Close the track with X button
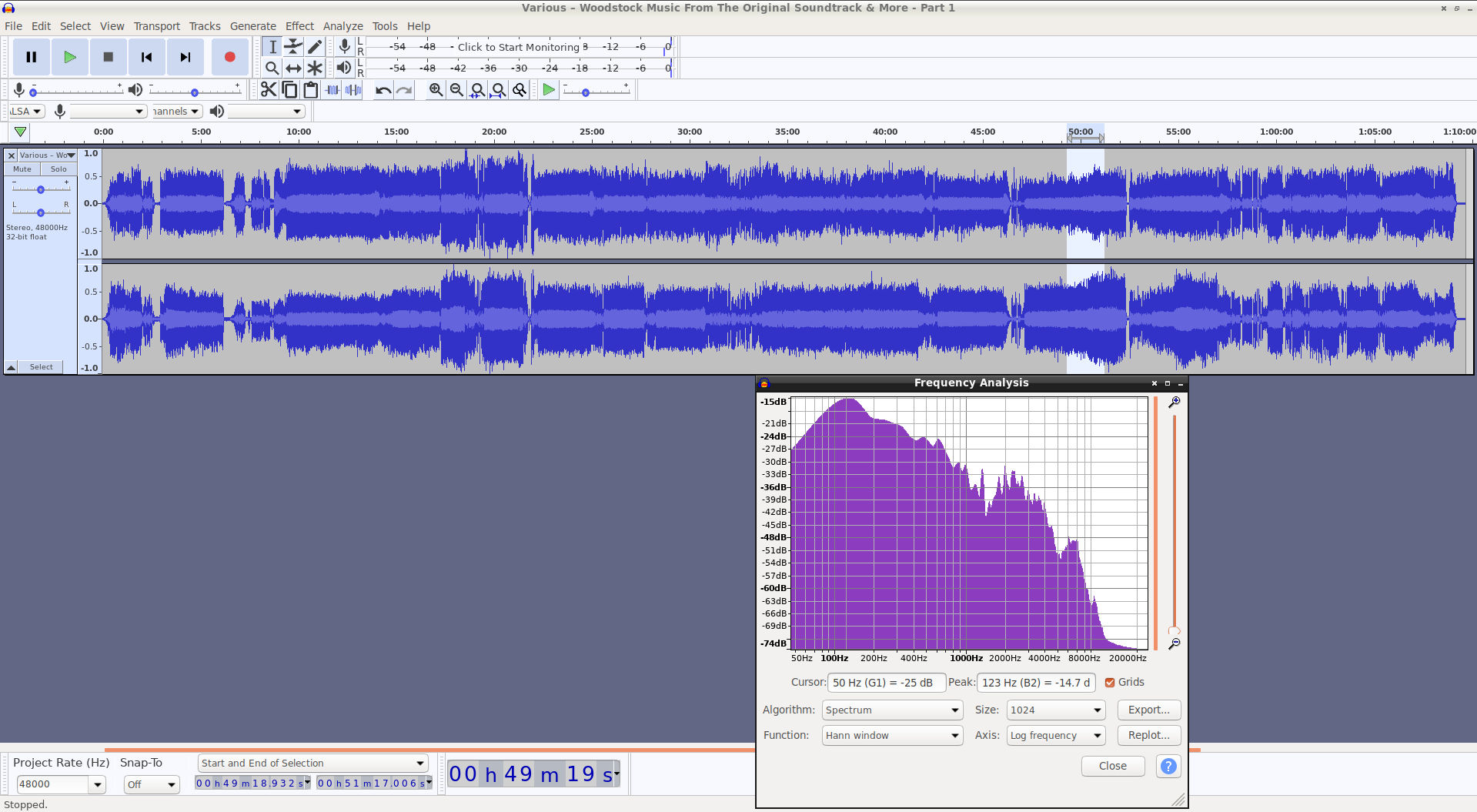The height and width of the screenshot is (812, 1477). (x=12, y=155)
